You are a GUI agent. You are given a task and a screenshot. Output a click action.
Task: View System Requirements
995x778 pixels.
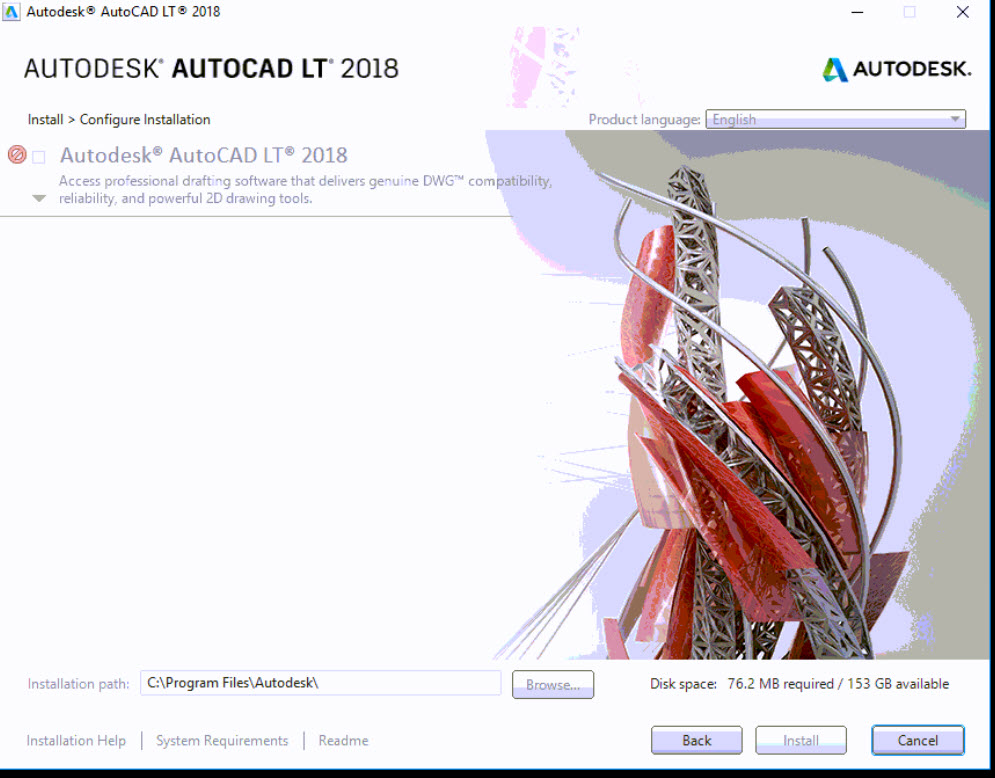pos(221,740)
